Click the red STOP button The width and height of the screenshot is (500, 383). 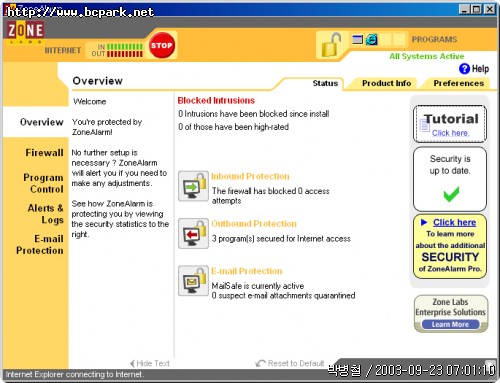pos(161,45)
